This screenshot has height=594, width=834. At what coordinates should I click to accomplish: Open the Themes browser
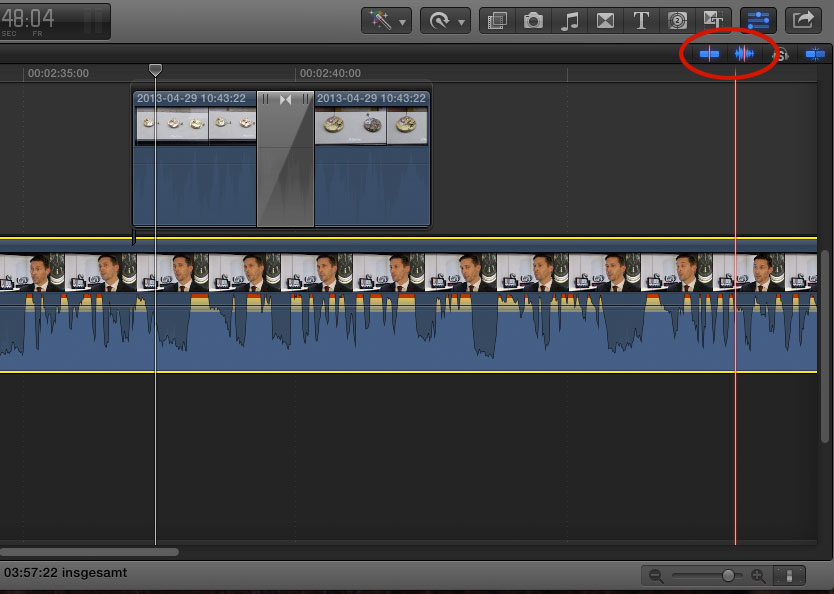coord(713,20)
